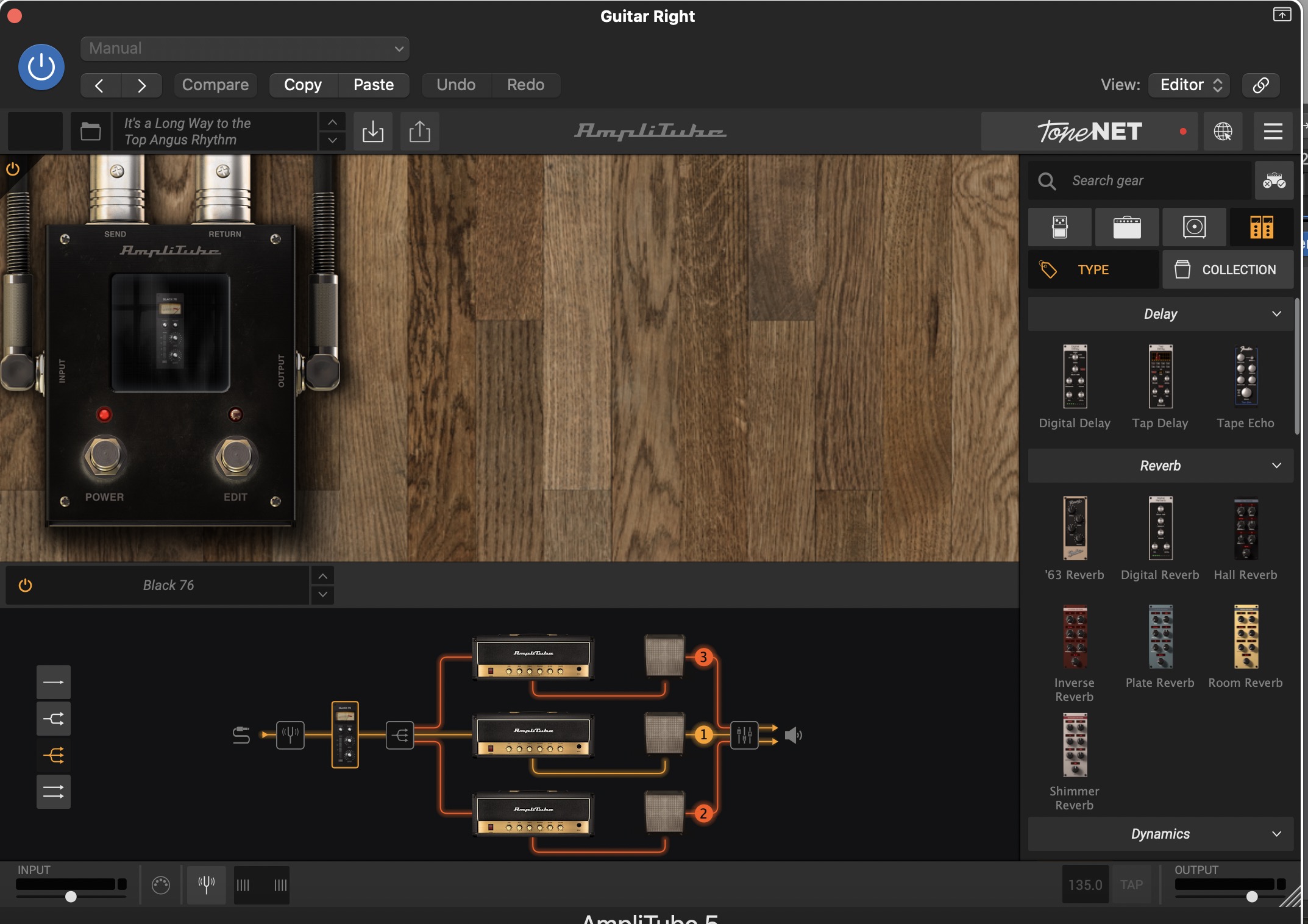Switch to the amplifier gear tab
The image size is (1308, 924).
tap(1127, 227)
